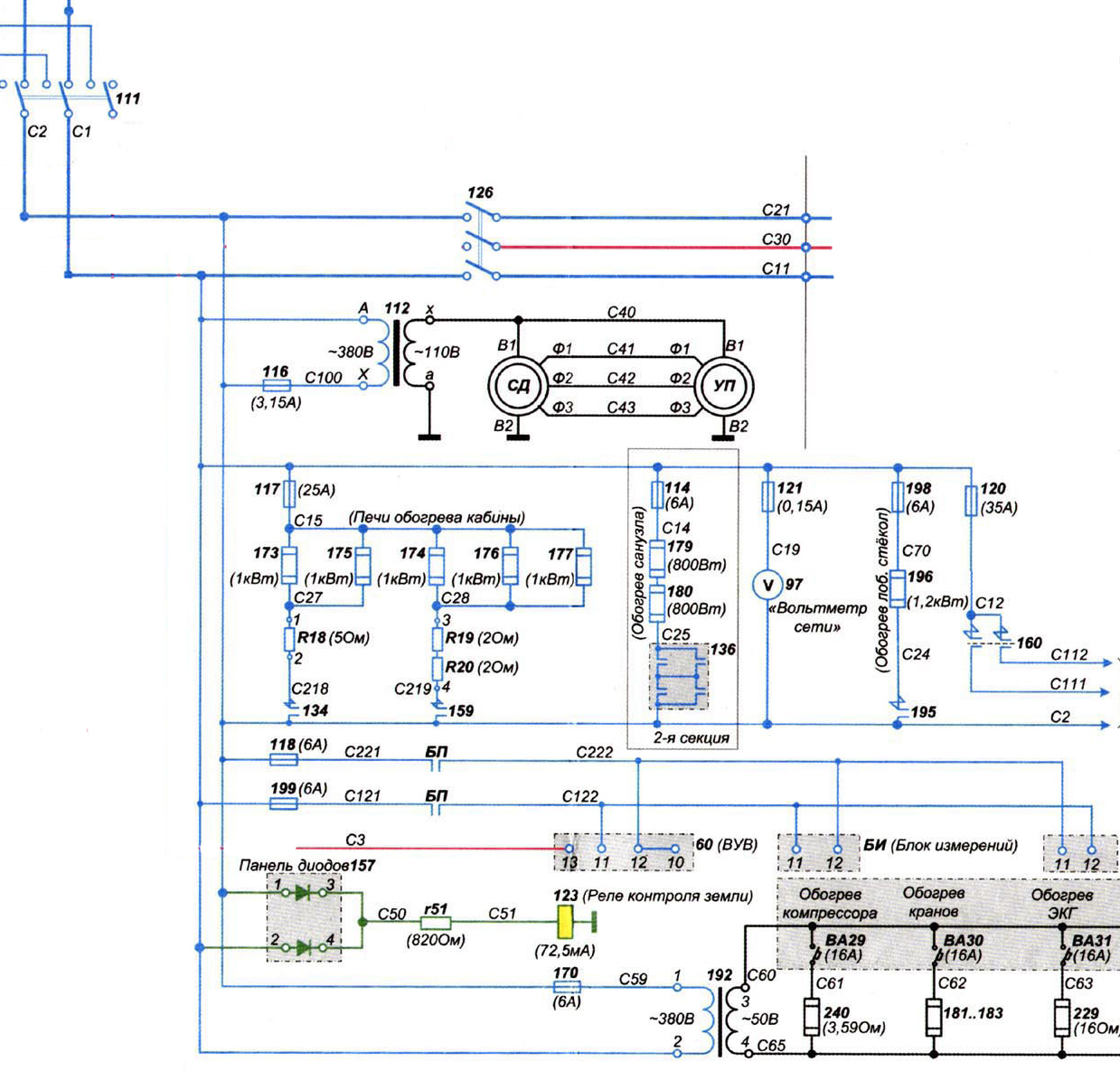The height and width of the screenshot is (1071, 1120).
Task: Click the СД motor circle symbol
Action: [x=517, y=387]
